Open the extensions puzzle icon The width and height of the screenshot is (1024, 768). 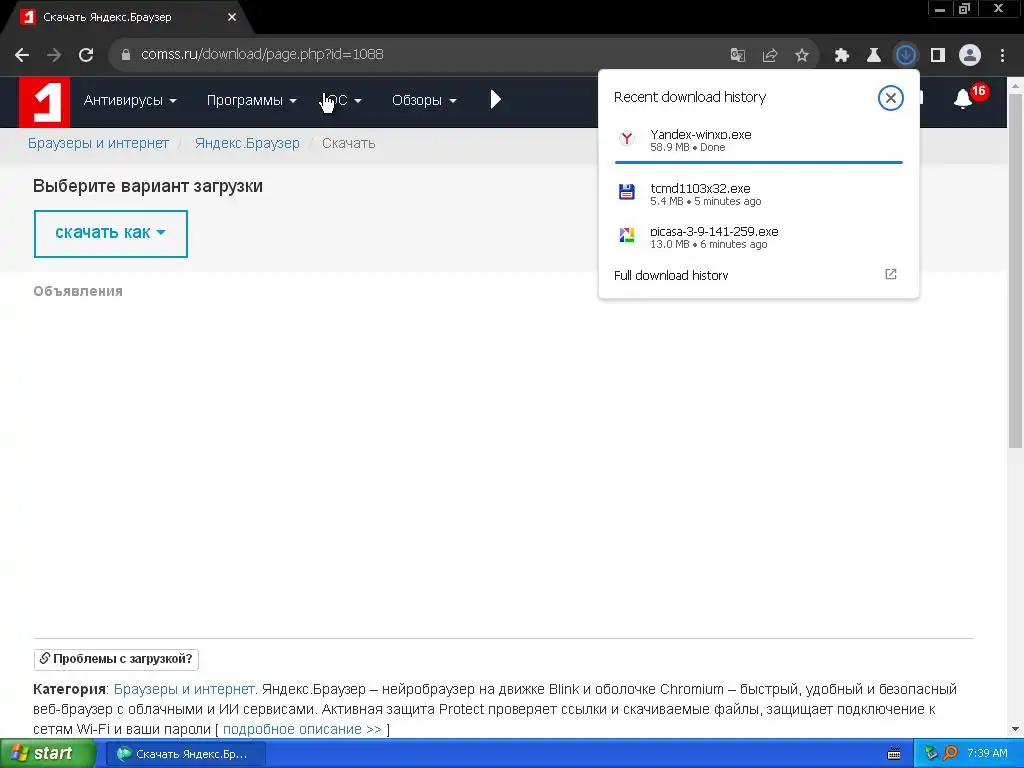point(842,55)
